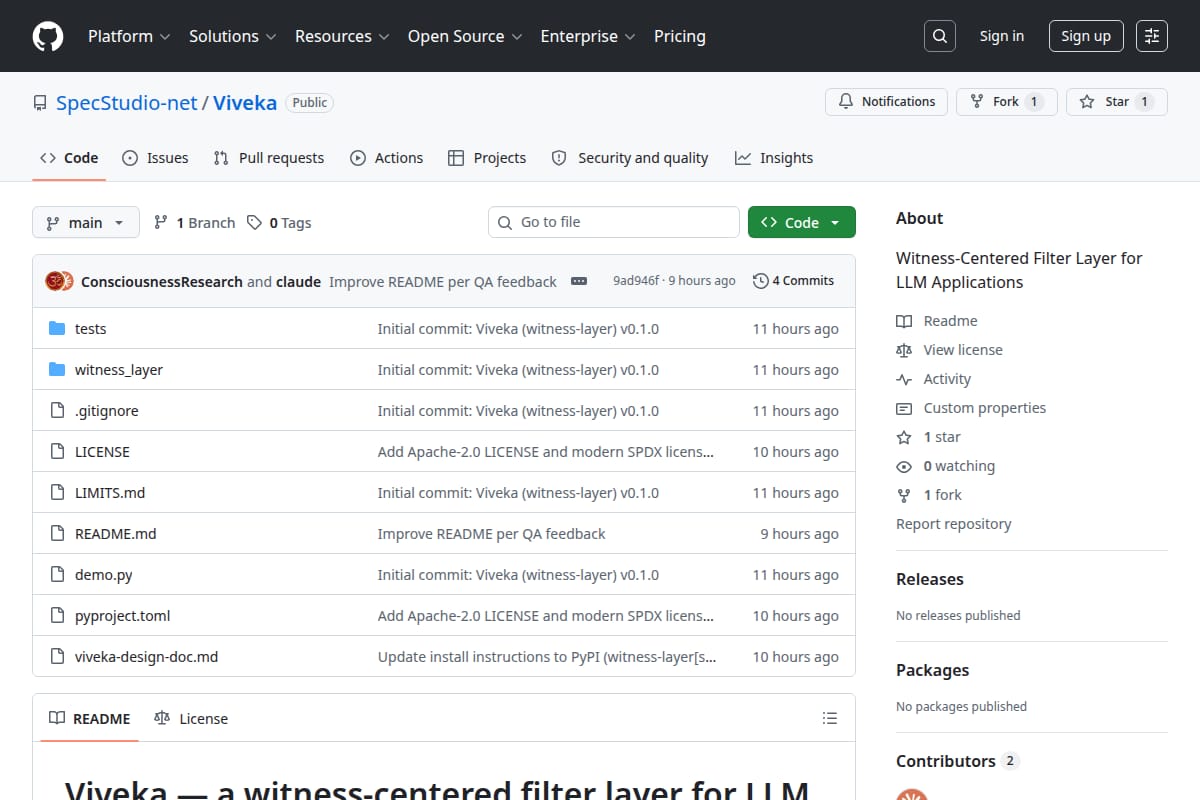
Task: Click the Go to file search field
Action: [614, 222]
